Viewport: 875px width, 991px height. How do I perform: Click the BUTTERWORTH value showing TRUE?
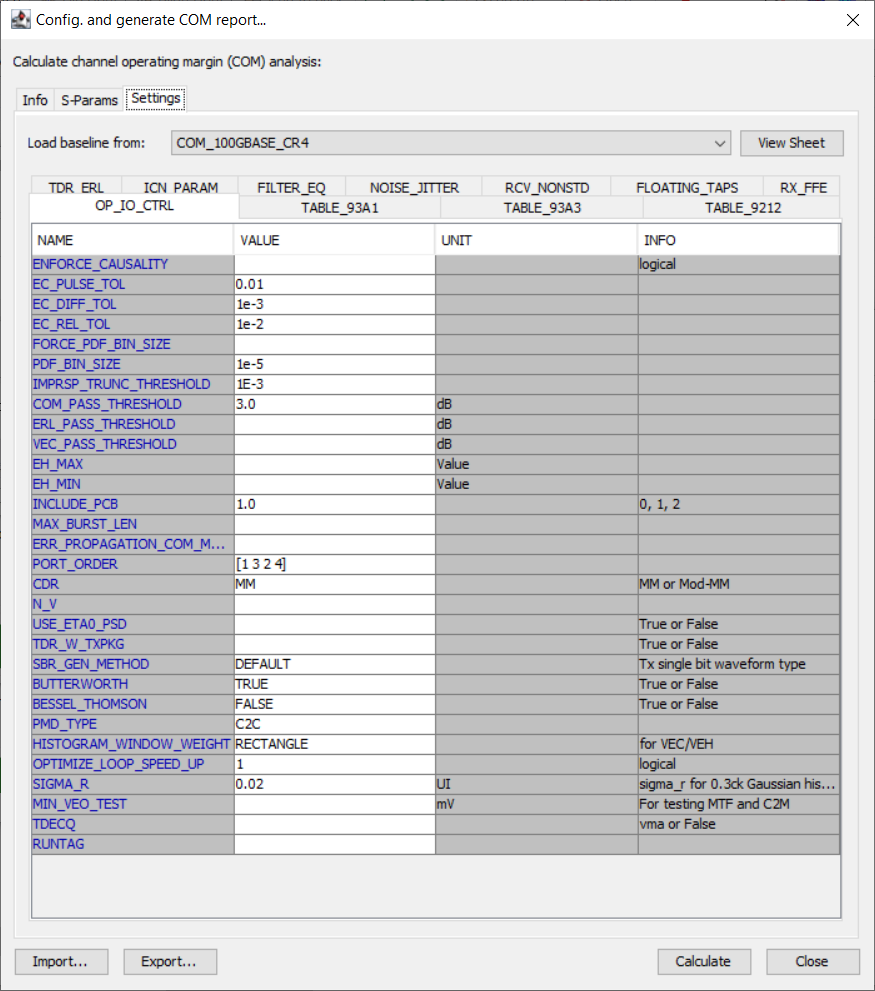click(330, 683)
